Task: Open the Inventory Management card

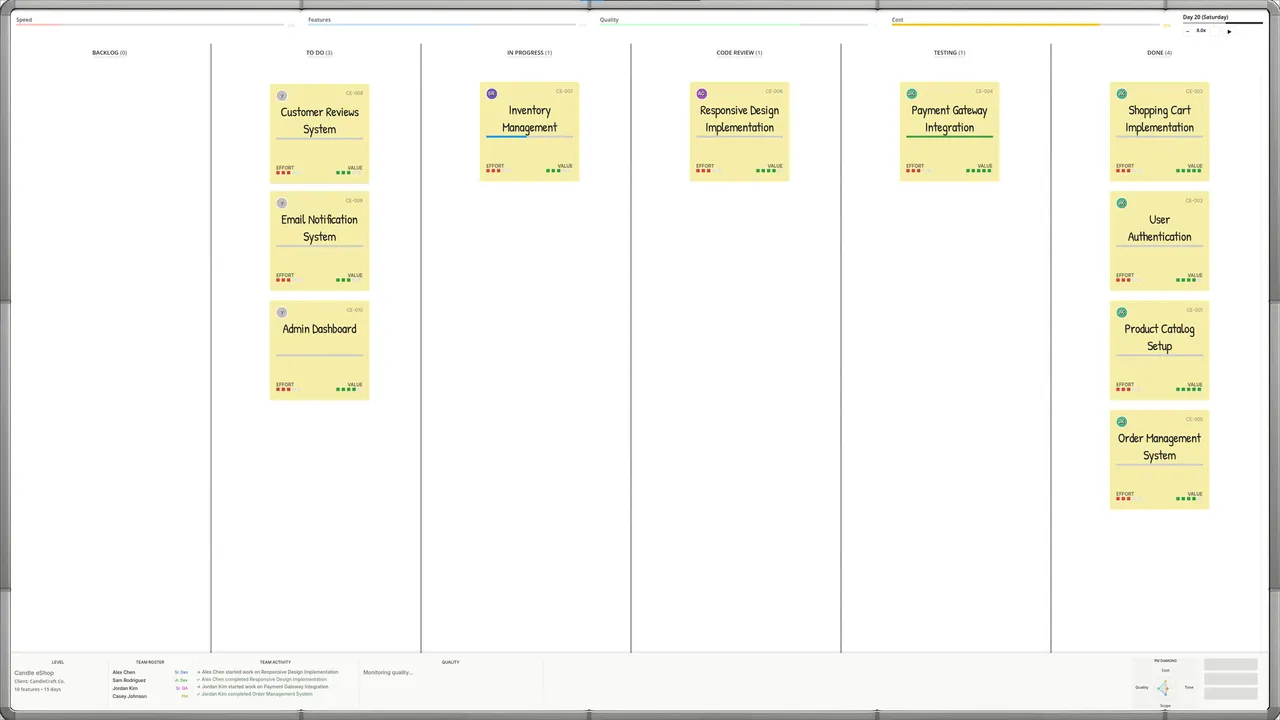Action: coord(529,132)
